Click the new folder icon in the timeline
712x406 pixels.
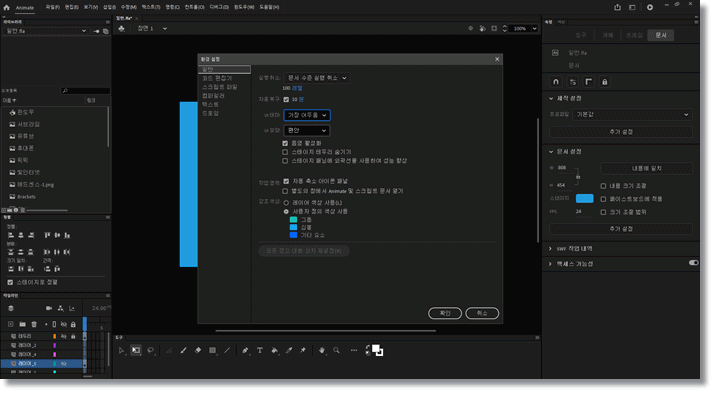(x=22, y=324)
